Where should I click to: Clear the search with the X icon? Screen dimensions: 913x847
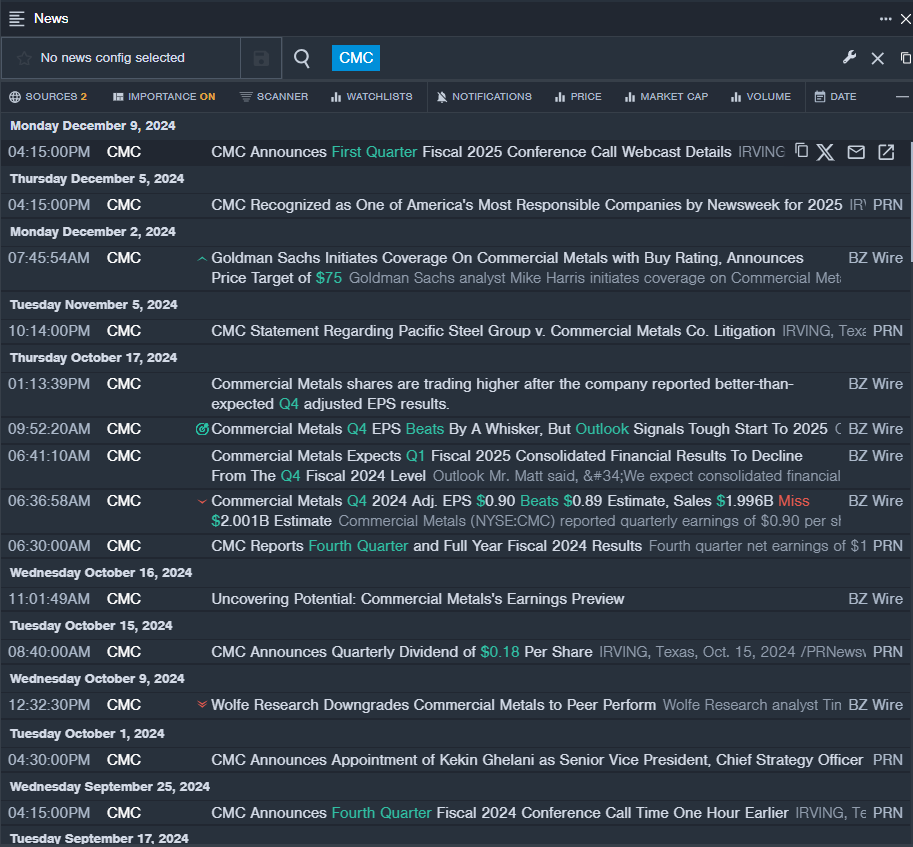coord(877,58)
